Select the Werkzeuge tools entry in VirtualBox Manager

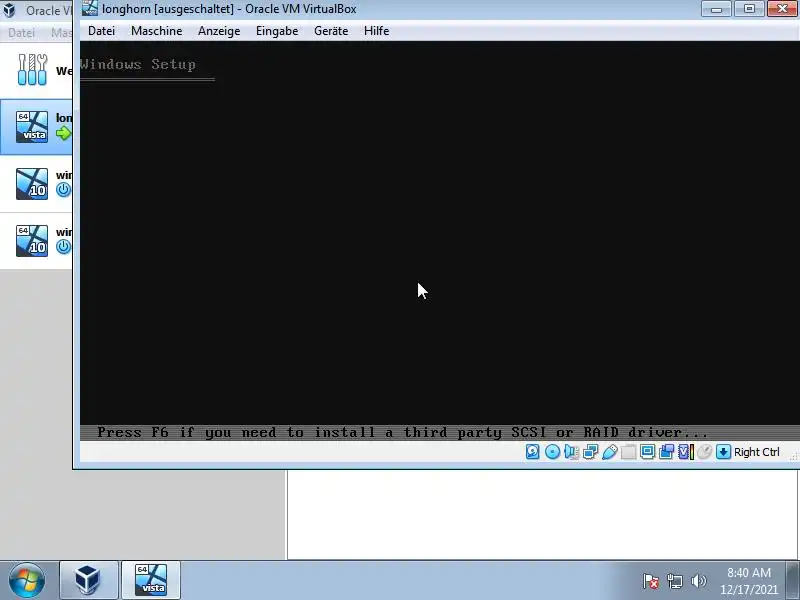click(x=36, y=70)
